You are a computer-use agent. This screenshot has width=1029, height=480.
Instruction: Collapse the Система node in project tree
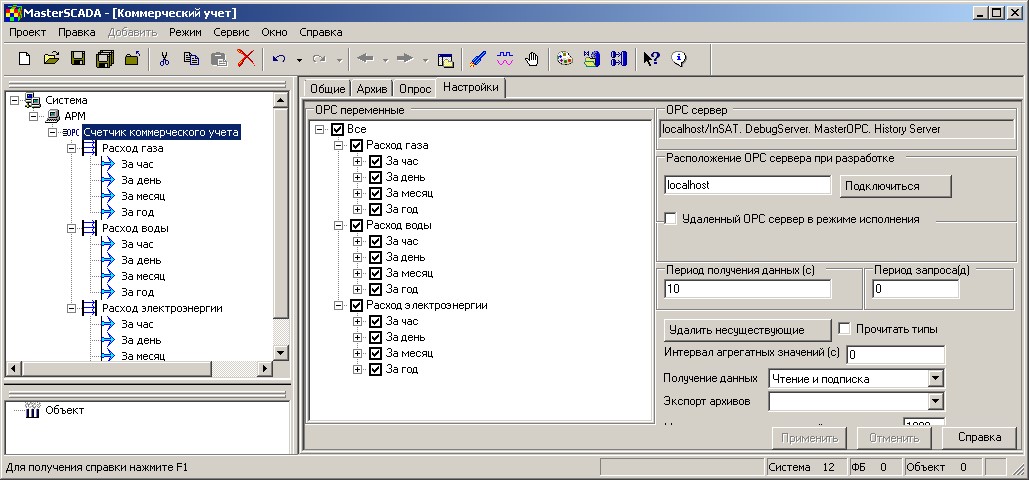coord(14,100)
